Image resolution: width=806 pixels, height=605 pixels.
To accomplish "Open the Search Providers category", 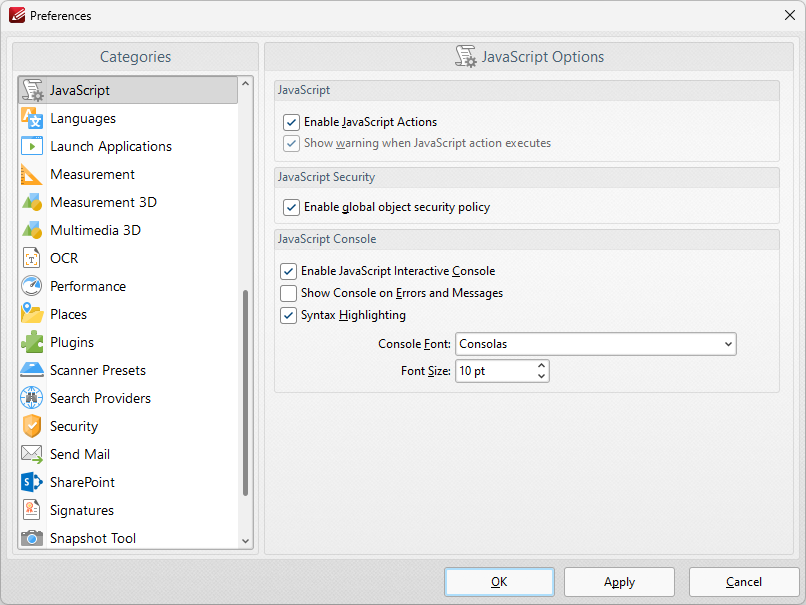I will coord(128,398).
